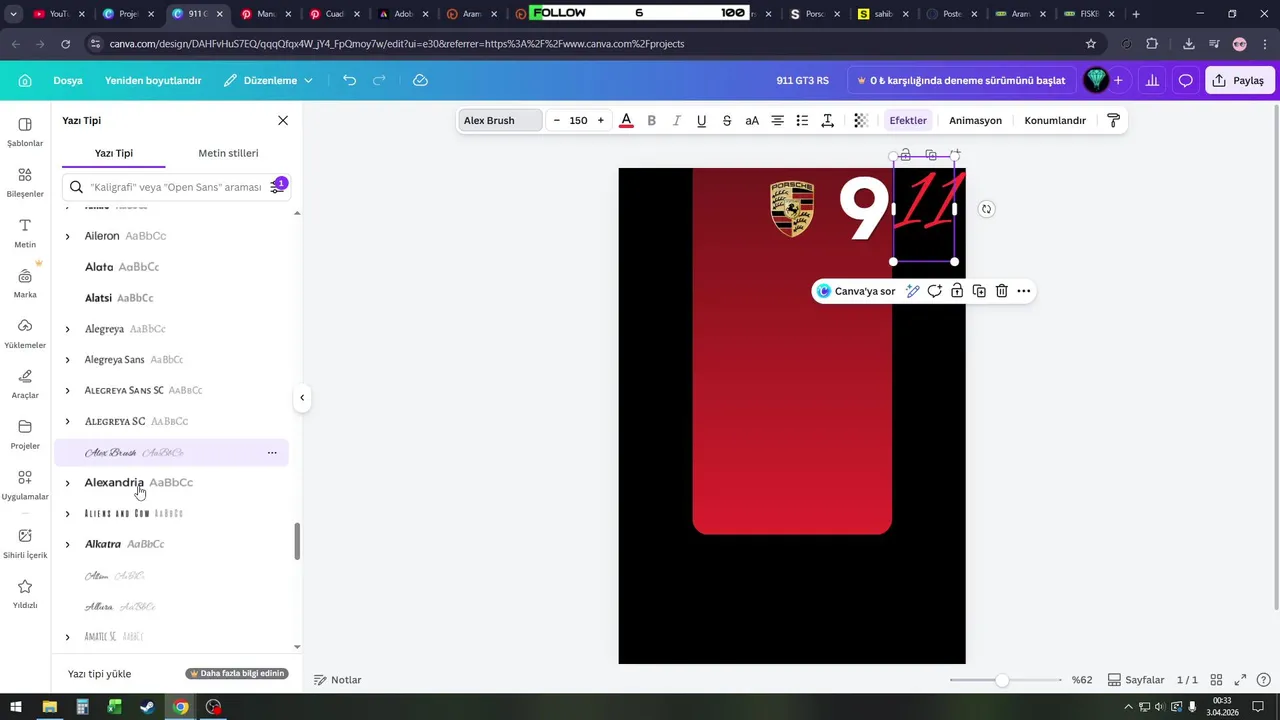Image resolution: width=1280 pixels, height=720 pixels.
Task: Undo the last action
Action: click(x=349, y=80)
